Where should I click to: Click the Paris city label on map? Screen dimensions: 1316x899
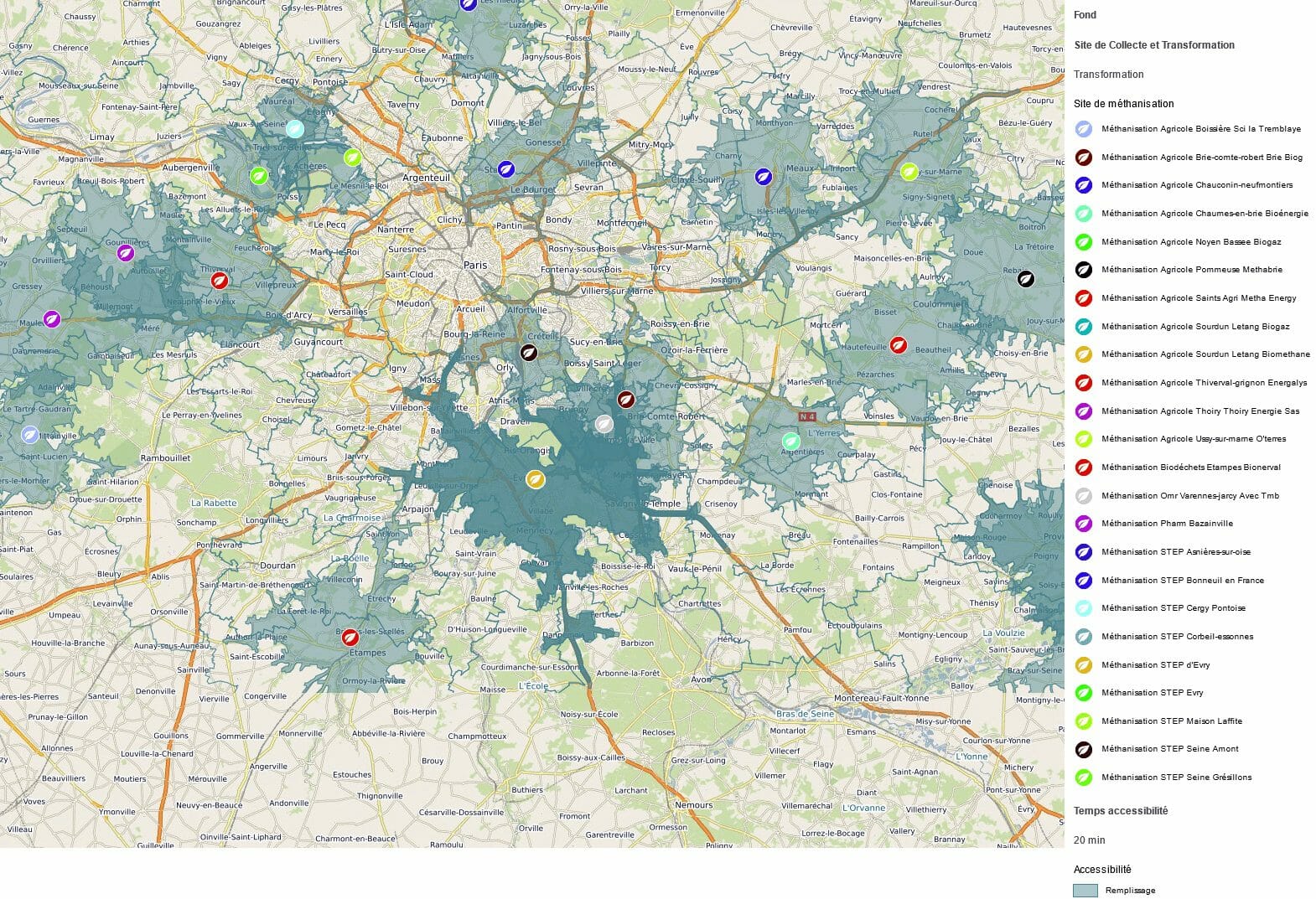pos(475,266)
